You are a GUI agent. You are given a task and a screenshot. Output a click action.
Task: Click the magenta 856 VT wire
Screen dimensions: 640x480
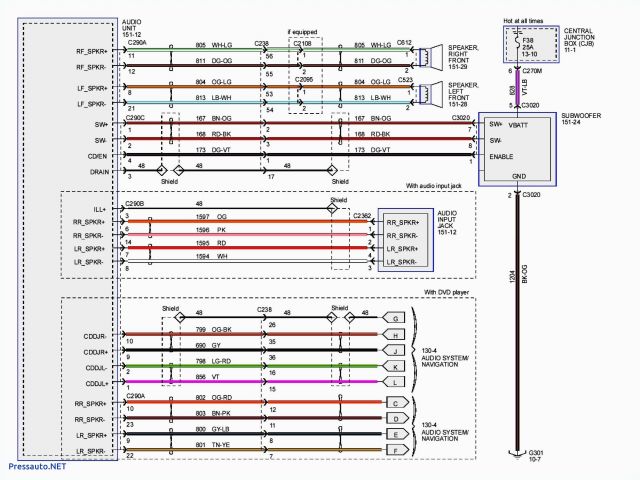coord(250,382)
